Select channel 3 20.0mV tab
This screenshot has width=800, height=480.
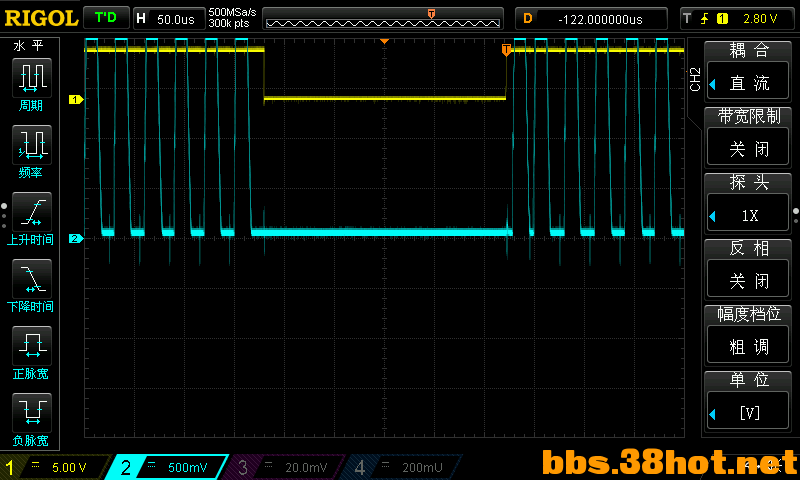(286, 467)
